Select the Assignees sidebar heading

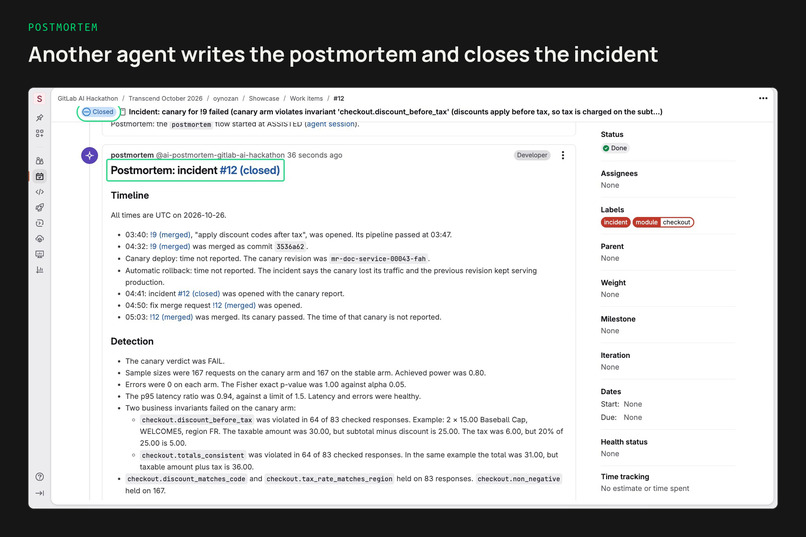pyautogui.click(x=619, y=174)
